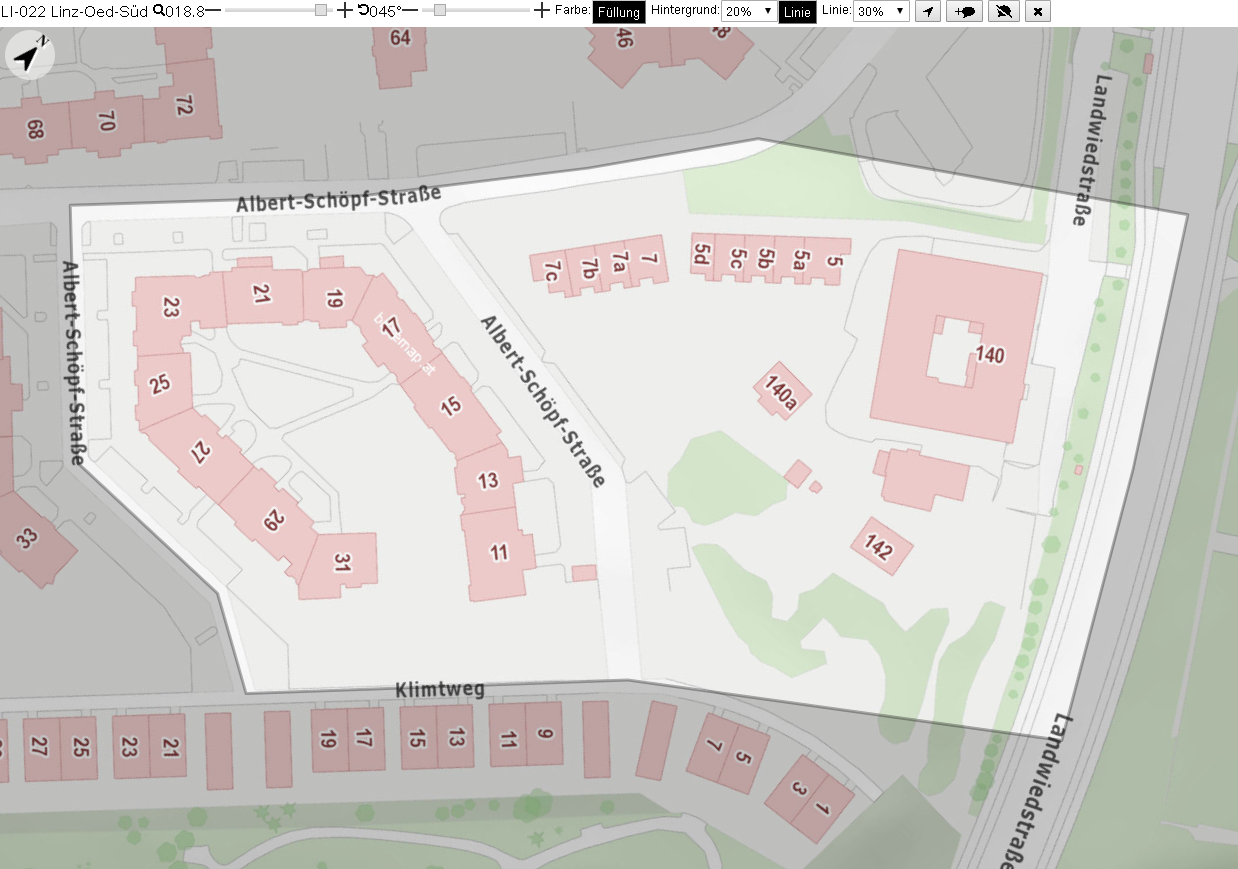This screenshot has width=1238, height=869.
Task: Click the rotate icon before 045°
Action: pyautogui.click(x=363, y=11)
